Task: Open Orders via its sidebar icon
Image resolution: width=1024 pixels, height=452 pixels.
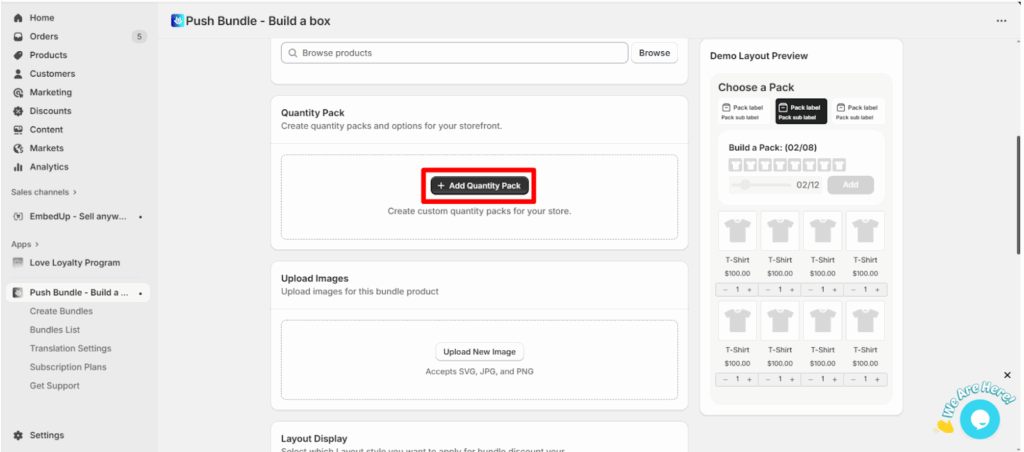Action: tap(18, 37)
